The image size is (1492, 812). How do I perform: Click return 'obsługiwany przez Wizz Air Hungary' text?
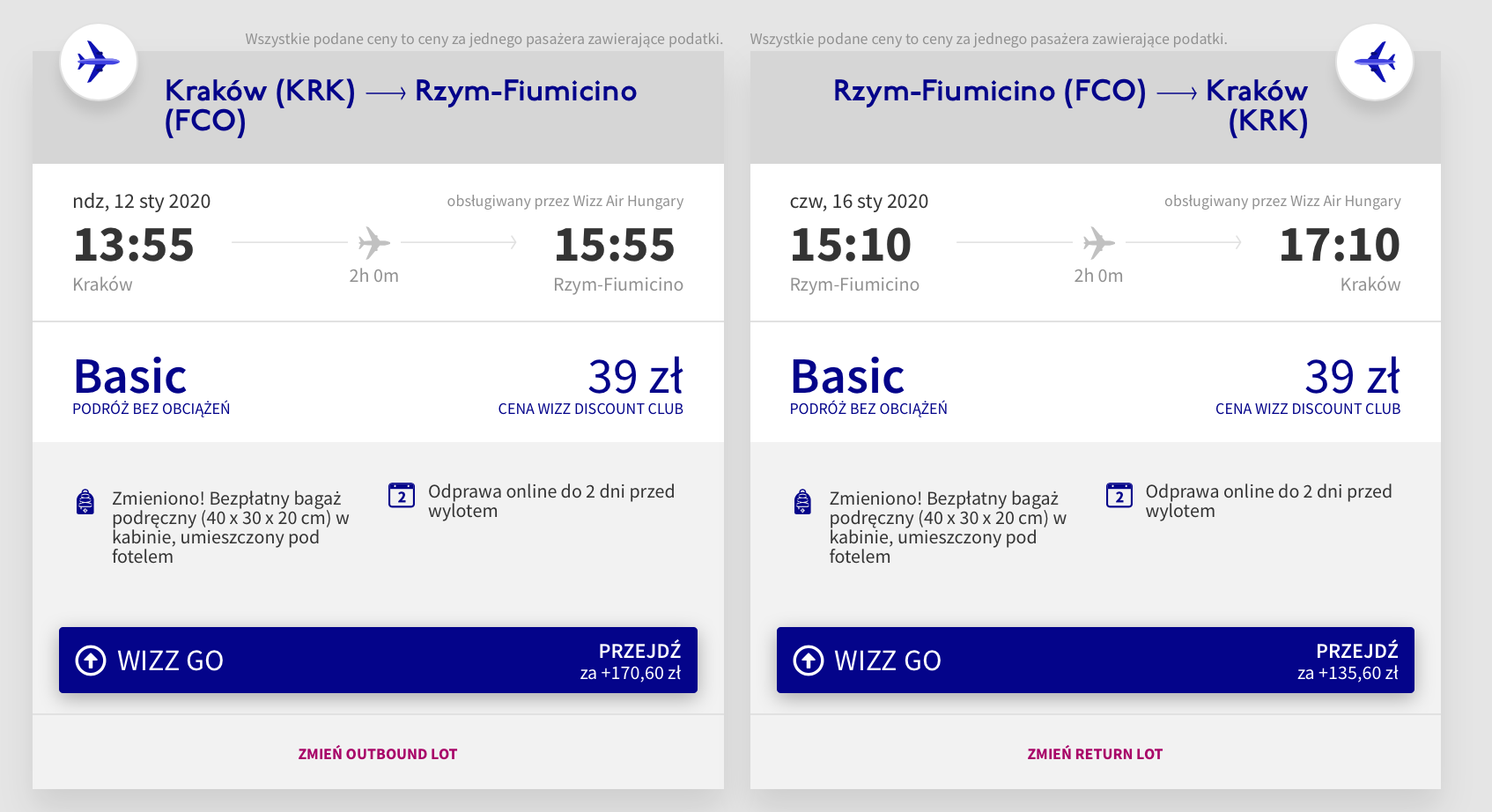pyautogui.click(x=1282, y=201)
